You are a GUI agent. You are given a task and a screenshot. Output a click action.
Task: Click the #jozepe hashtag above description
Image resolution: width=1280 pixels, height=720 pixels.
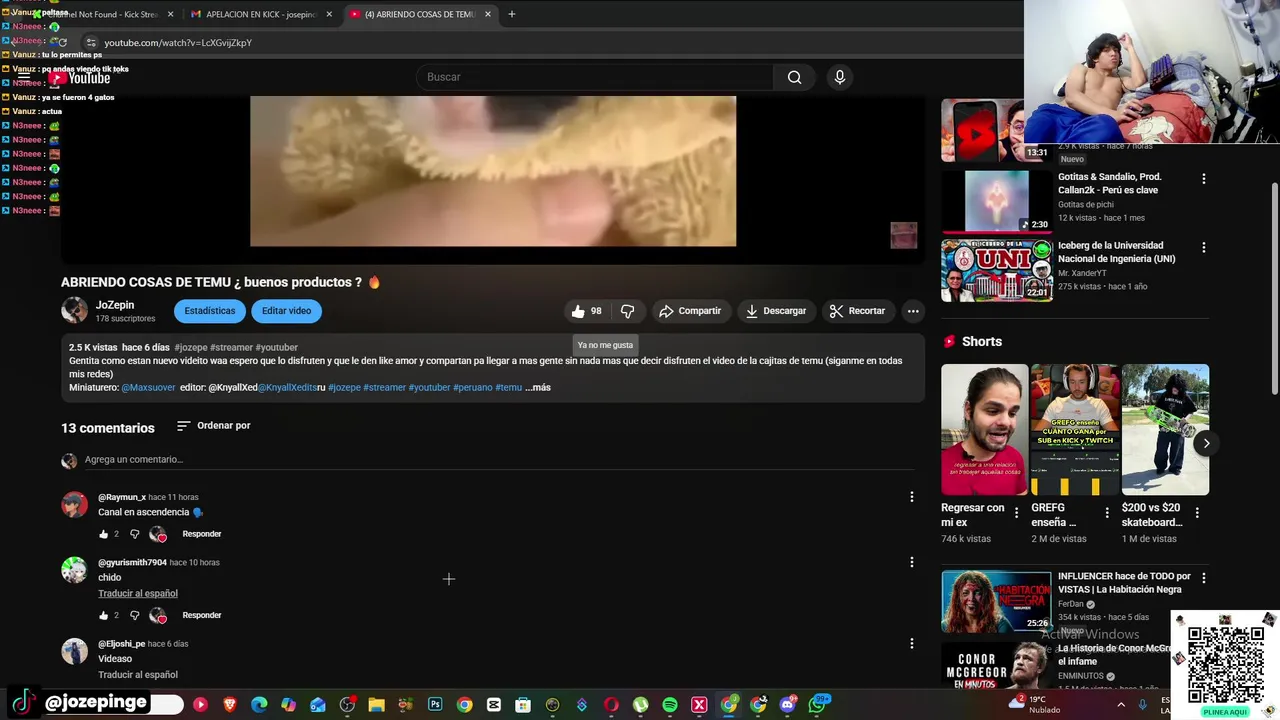[191, 347]
